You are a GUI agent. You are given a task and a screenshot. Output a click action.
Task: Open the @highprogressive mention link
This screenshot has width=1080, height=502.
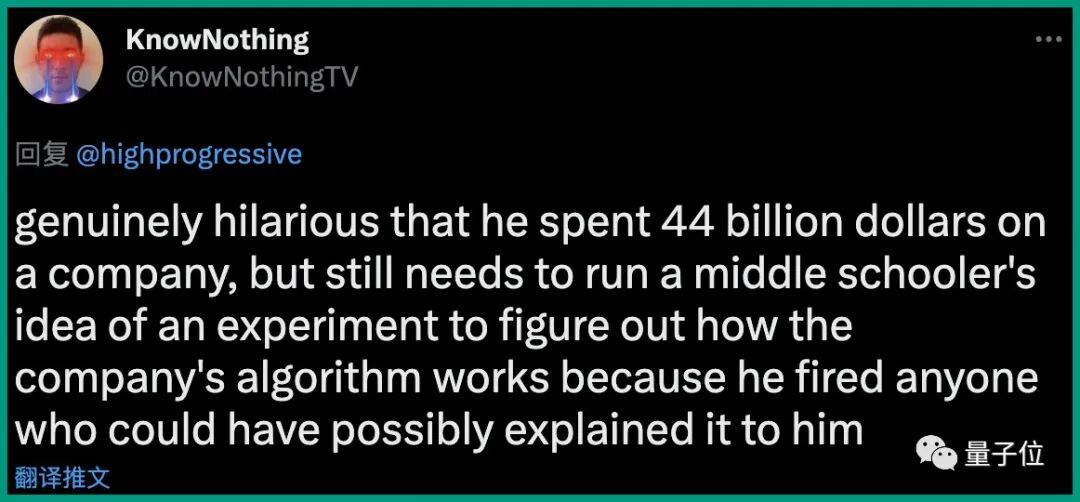[x=187, y=155]
